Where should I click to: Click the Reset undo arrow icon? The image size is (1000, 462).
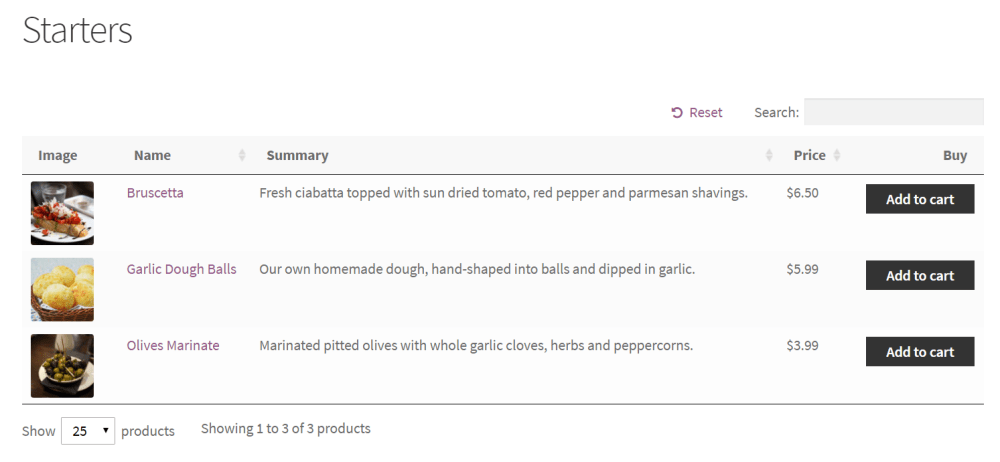[x=677, y=113]
